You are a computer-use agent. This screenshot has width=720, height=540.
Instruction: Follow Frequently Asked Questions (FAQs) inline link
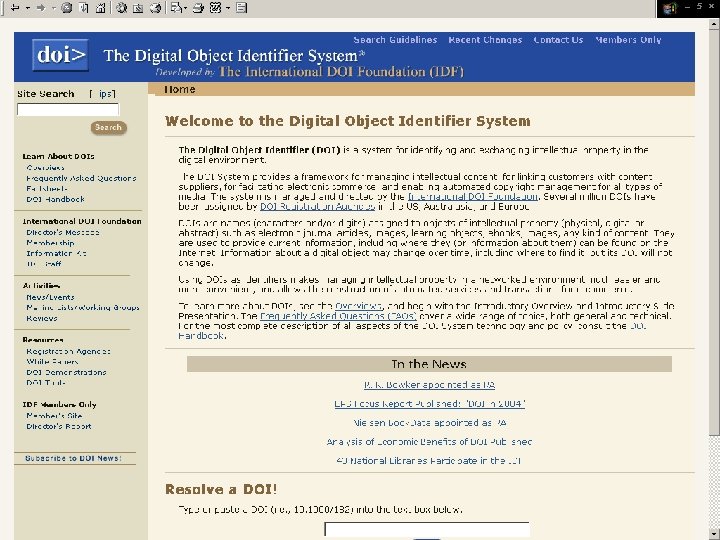coord(338,316)
